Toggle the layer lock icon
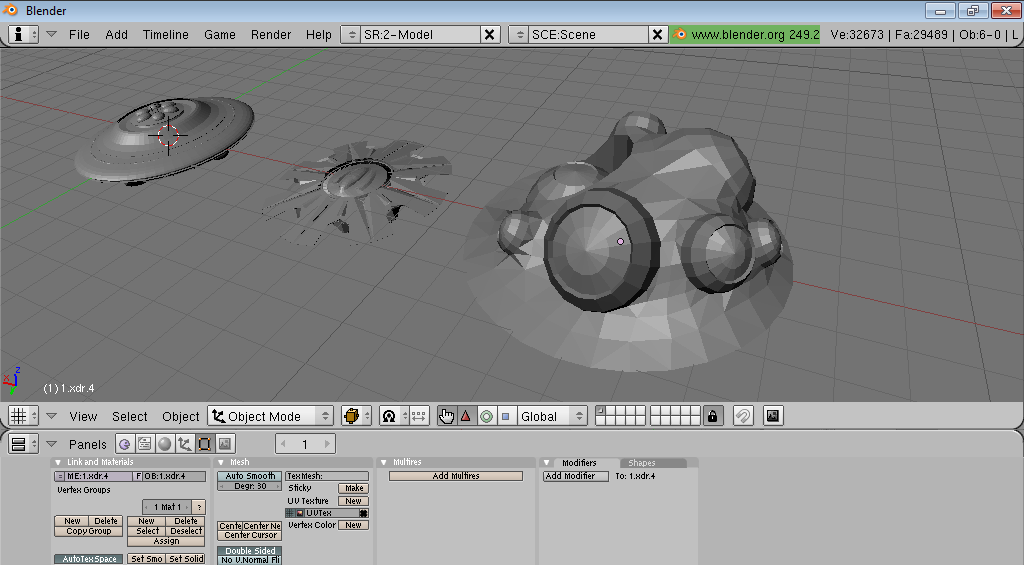 pyautogui.click(x=712, y=416)
